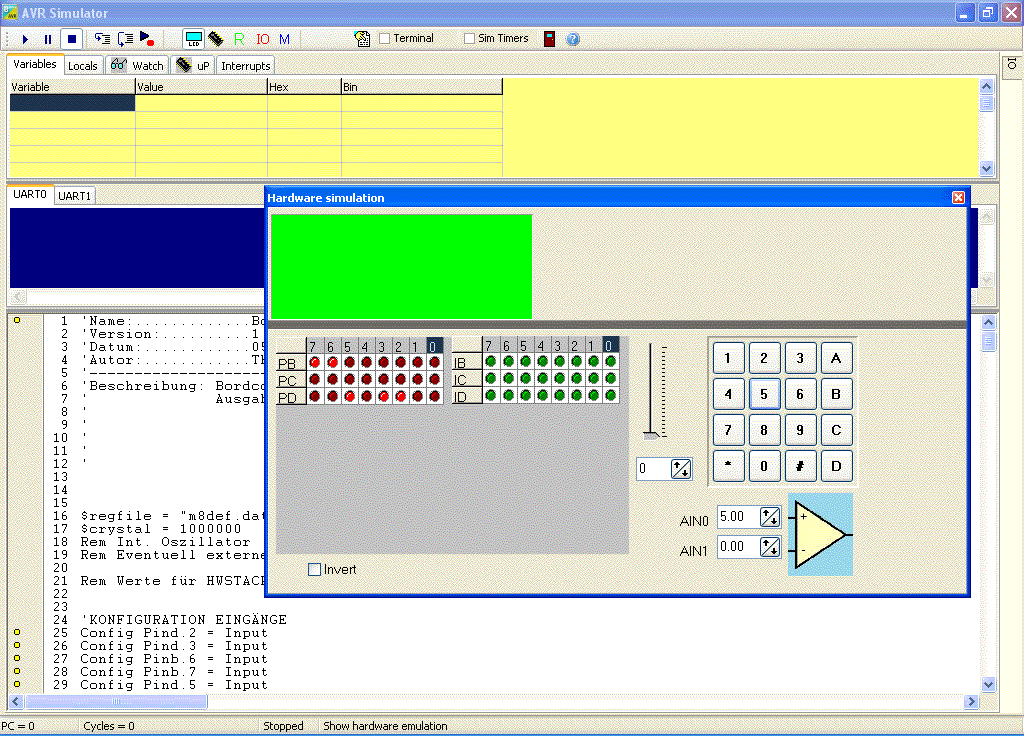Image resolution: width=1028 pixels, height=736 pixels.
Task: Open IO registers via red IO icon
Action: tap(262, 39)
